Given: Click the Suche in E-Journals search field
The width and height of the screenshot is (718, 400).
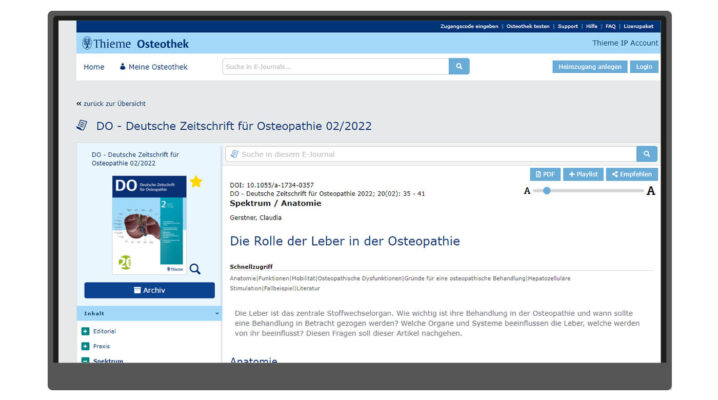Looking at the screenshot, I should [336, 66].
